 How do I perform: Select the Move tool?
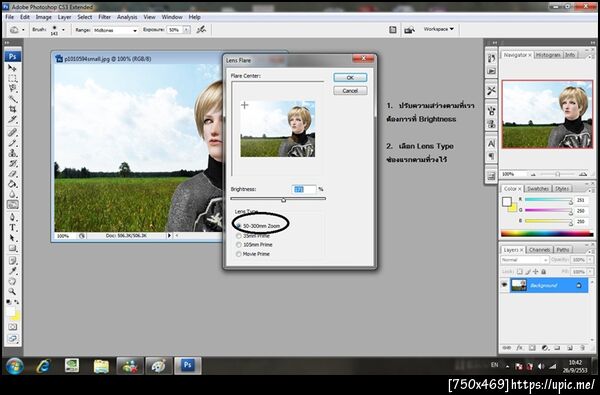pyautogui.click(x=12, y=68)
